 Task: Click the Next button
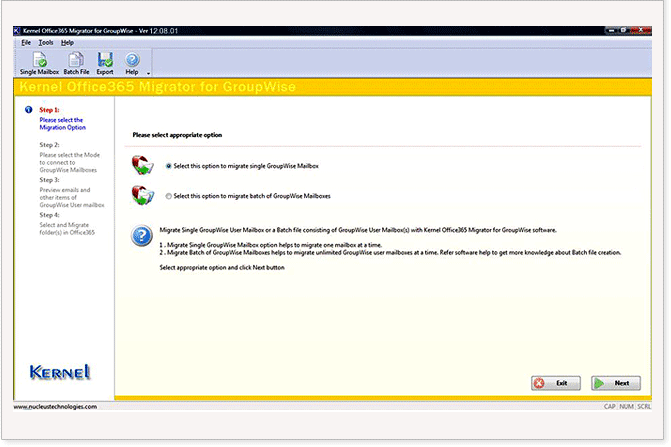point(616,383)
